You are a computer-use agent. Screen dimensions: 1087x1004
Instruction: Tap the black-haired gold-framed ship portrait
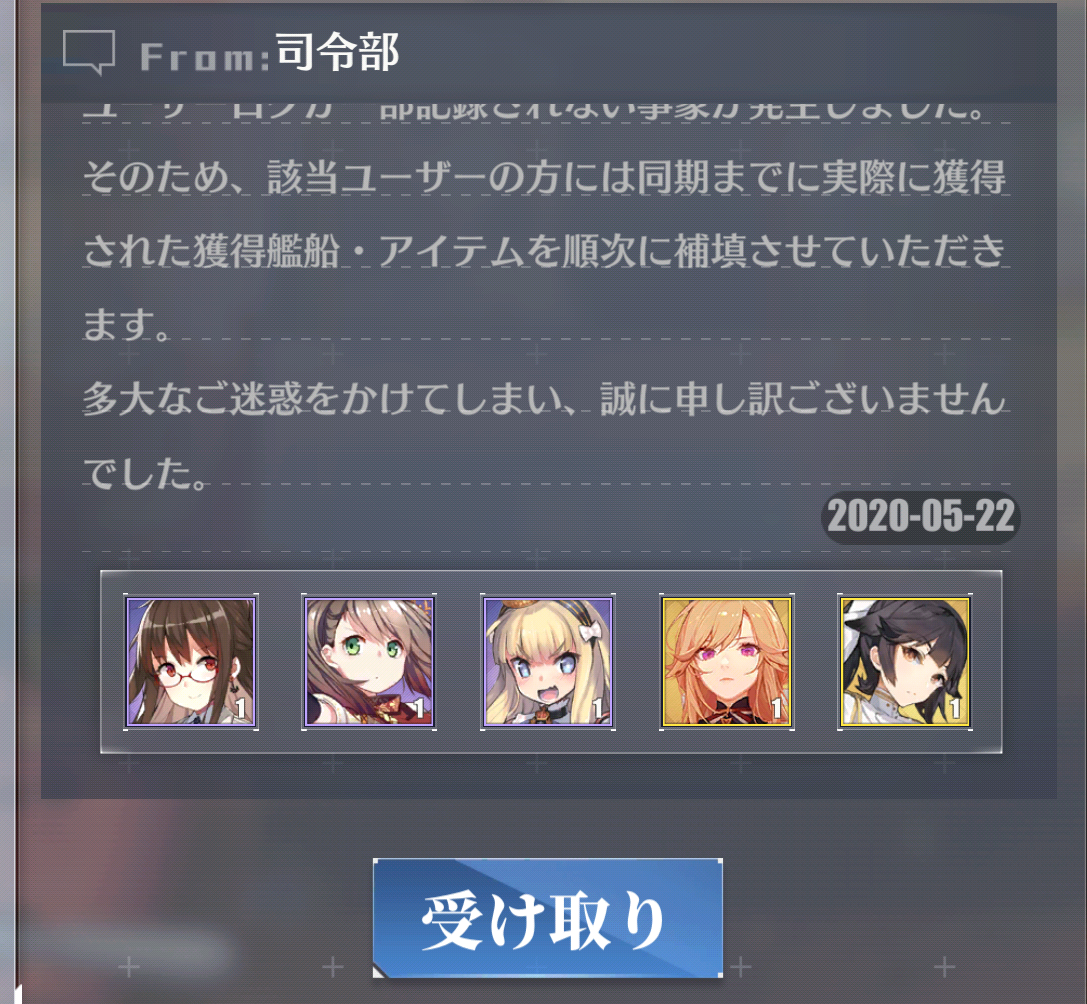(x=905, y=661)
